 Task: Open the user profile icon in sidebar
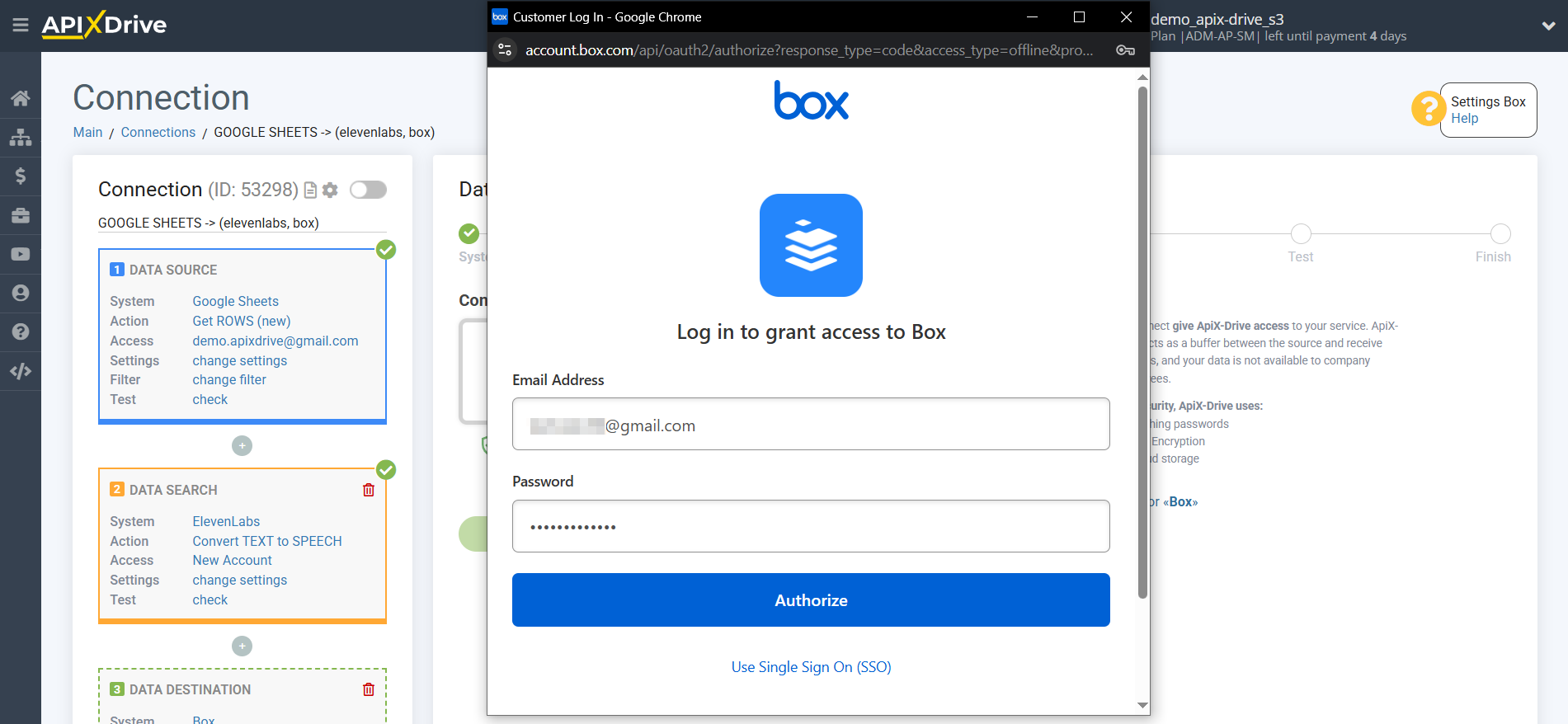[21, 293]
